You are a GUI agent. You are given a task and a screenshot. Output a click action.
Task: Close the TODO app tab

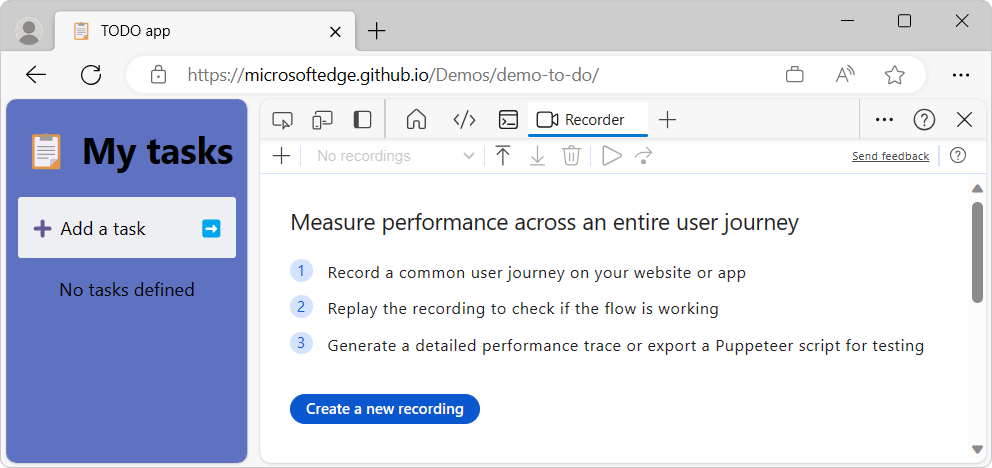point(335,32)
